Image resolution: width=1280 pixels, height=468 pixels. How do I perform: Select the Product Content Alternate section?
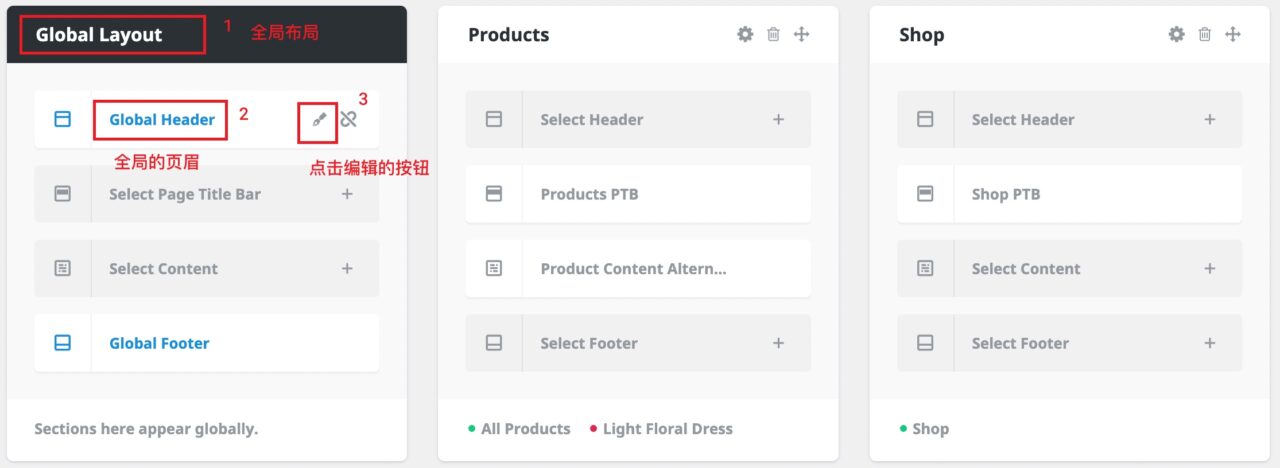[633, 268]
